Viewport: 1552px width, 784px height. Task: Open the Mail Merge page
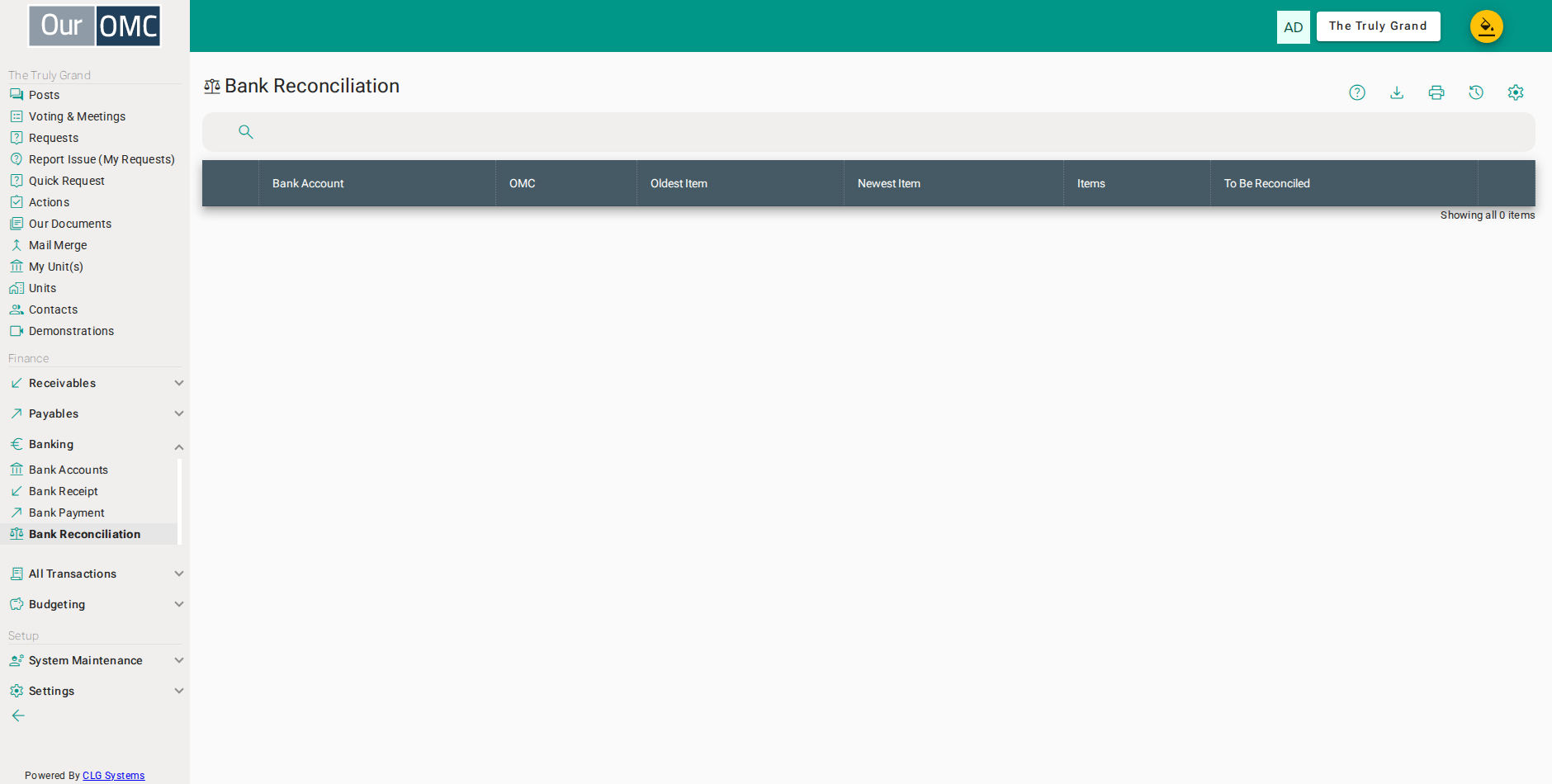coord(58,245)
